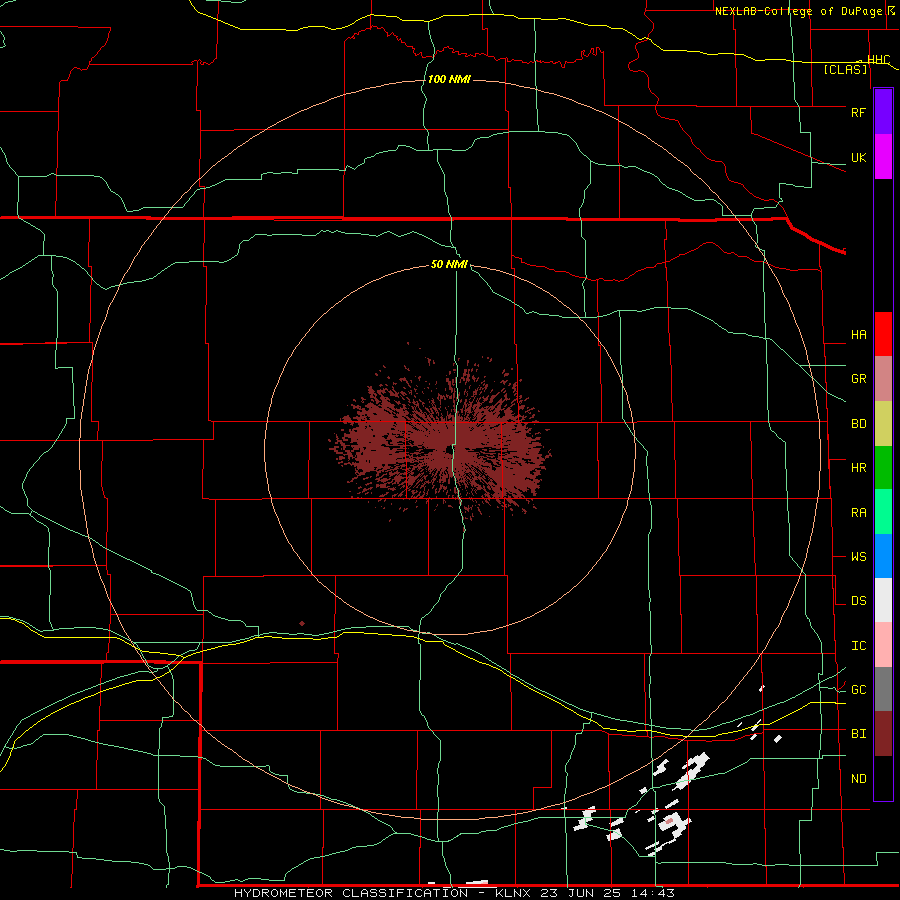Click the GC legend label
Viewport: 900px width, 900px height.
coord(858,690)
